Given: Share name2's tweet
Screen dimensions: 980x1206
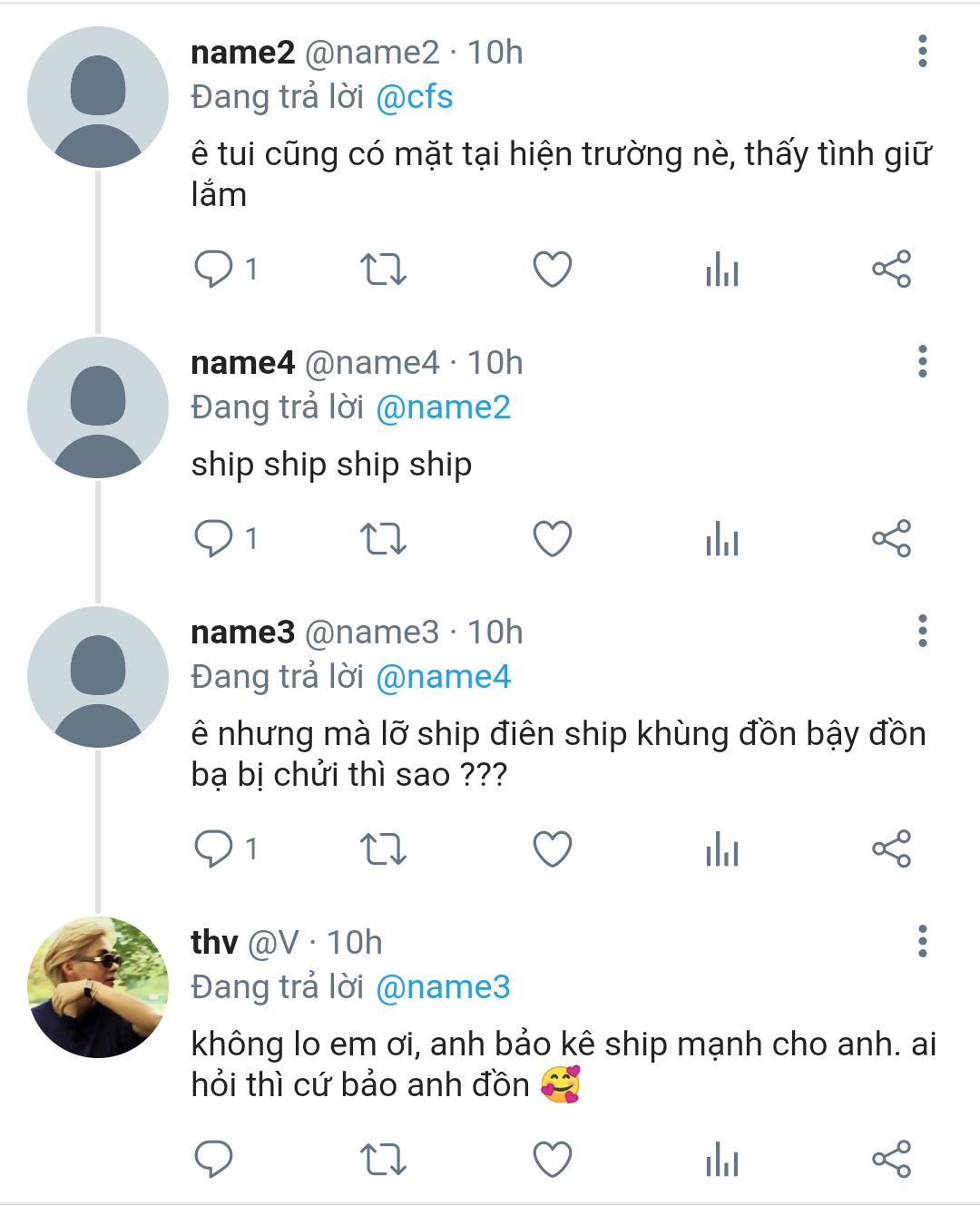Looking at the screenshot, I should tap(891, 270).
